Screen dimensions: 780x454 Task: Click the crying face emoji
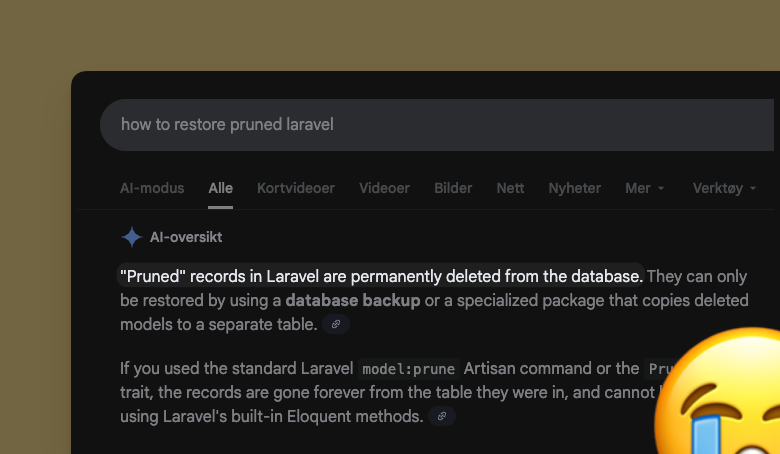722,396
